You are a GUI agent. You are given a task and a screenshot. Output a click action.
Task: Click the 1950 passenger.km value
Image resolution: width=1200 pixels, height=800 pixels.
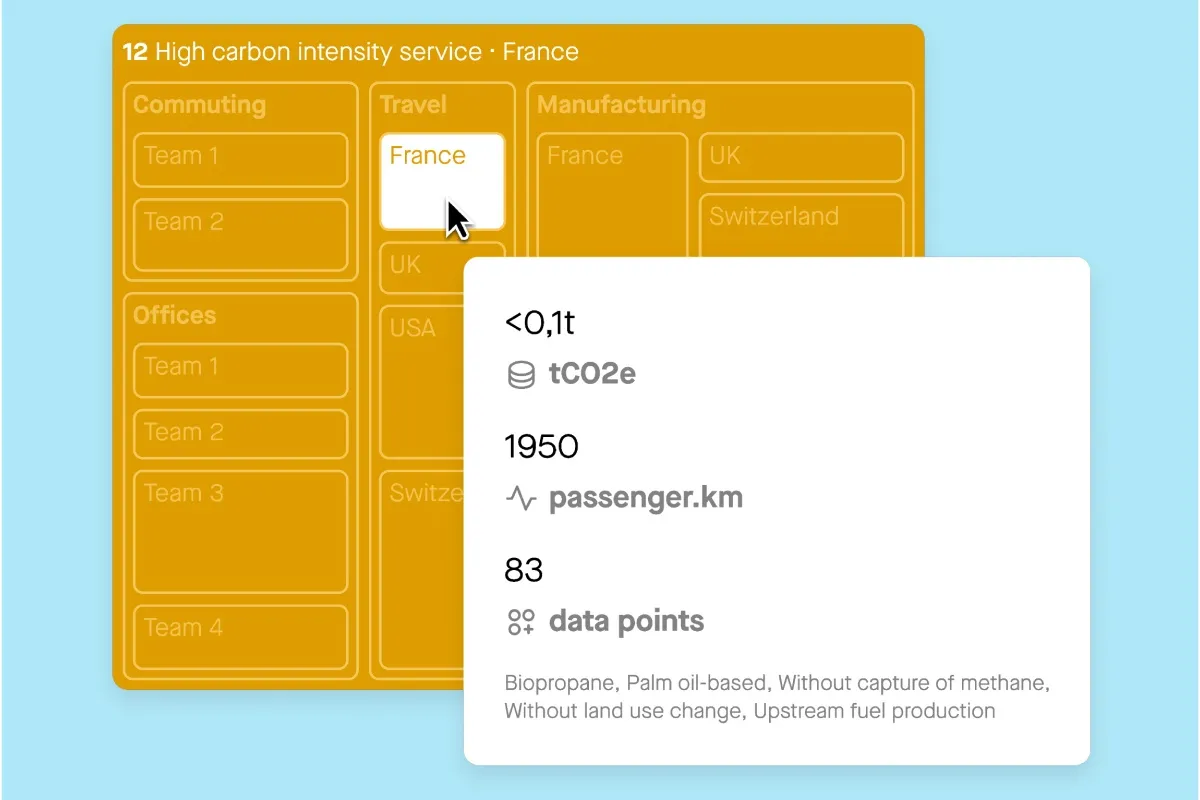(x=541, y=447)
